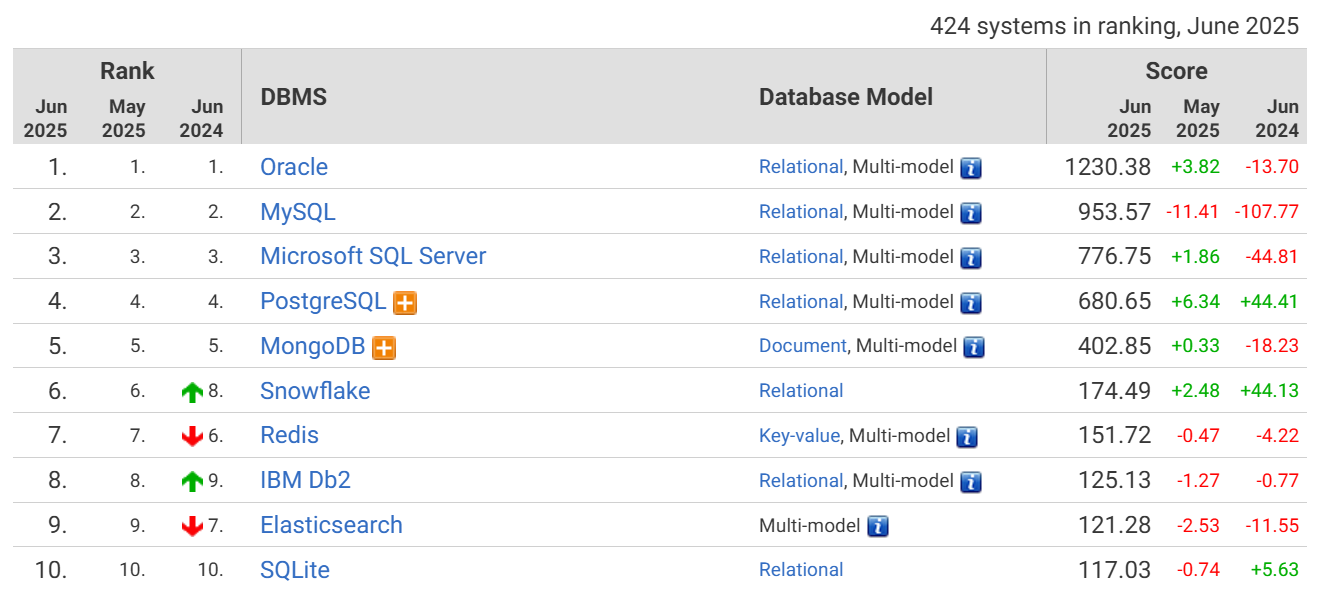
Task: Click orange plus icon next to PostgreSQL
Action: pos(405,303)
